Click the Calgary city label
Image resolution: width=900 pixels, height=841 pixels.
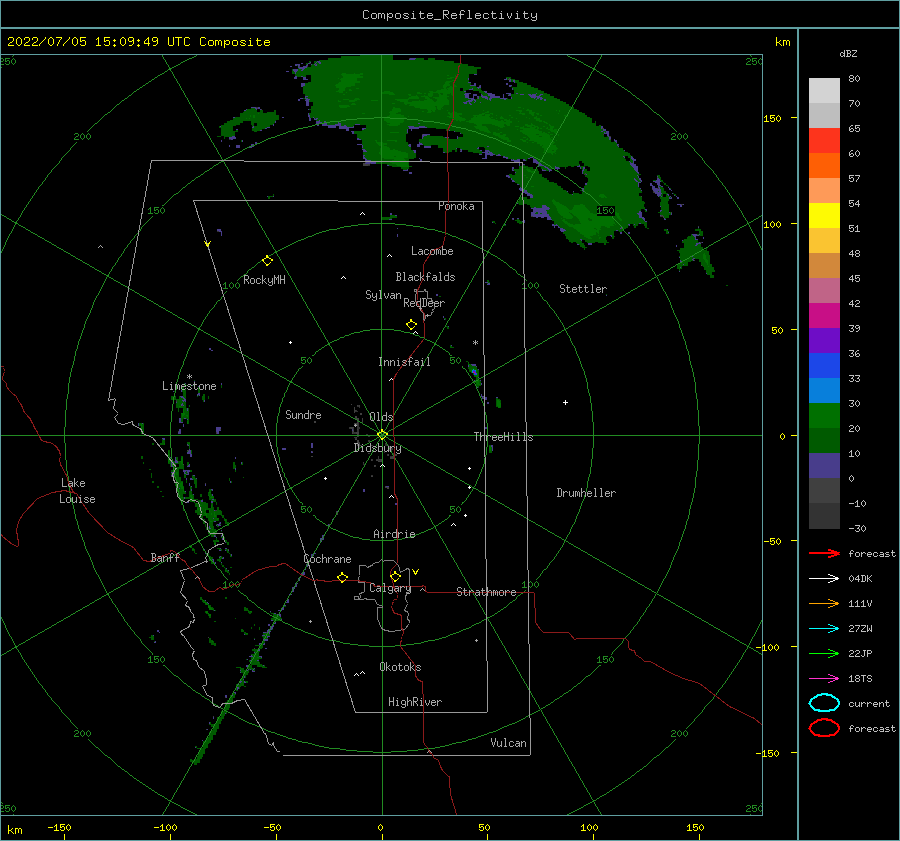coord(390,588)
